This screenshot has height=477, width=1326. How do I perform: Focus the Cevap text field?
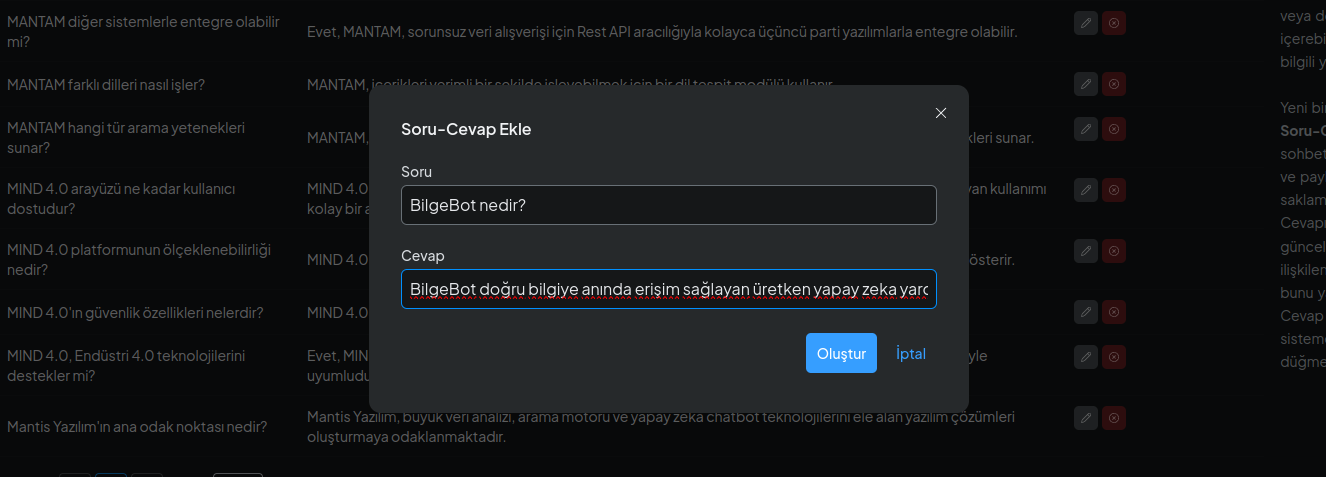coord(668,289)
